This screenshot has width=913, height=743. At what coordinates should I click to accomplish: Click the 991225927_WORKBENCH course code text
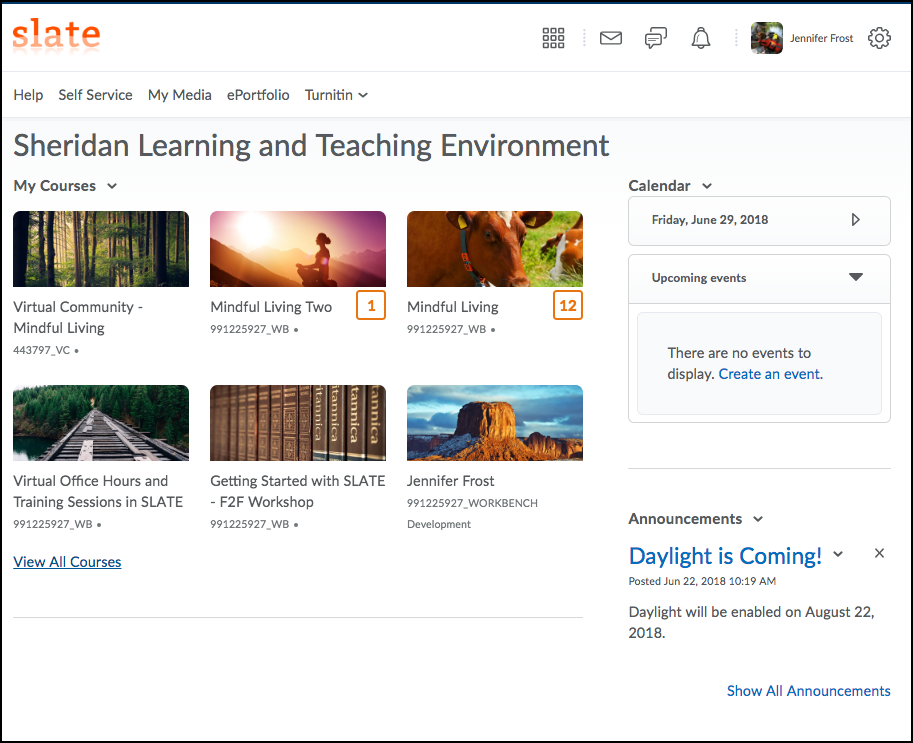click(472, 503)
